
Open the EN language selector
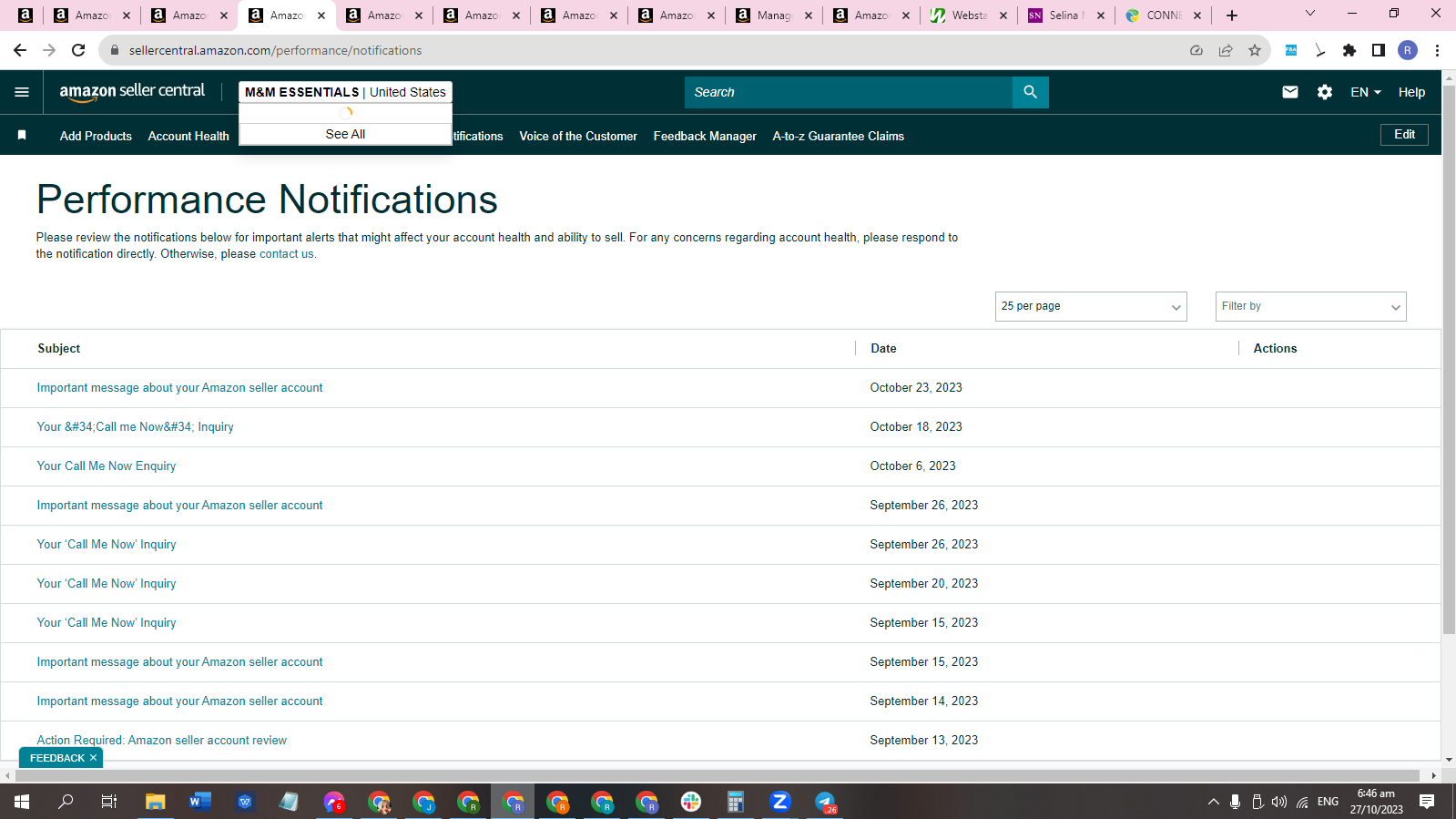pos(1366,92)
